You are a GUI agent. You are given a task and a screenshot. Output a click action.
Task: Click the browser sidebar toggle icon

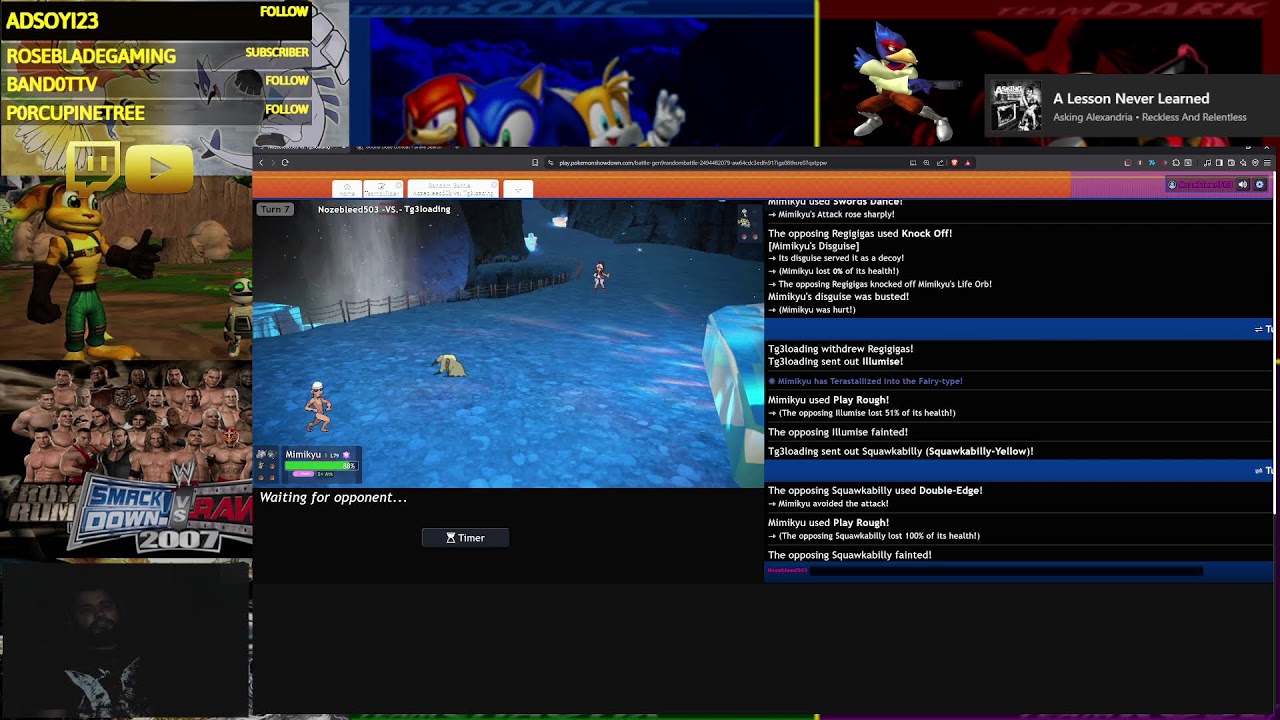pos(1219,162)
